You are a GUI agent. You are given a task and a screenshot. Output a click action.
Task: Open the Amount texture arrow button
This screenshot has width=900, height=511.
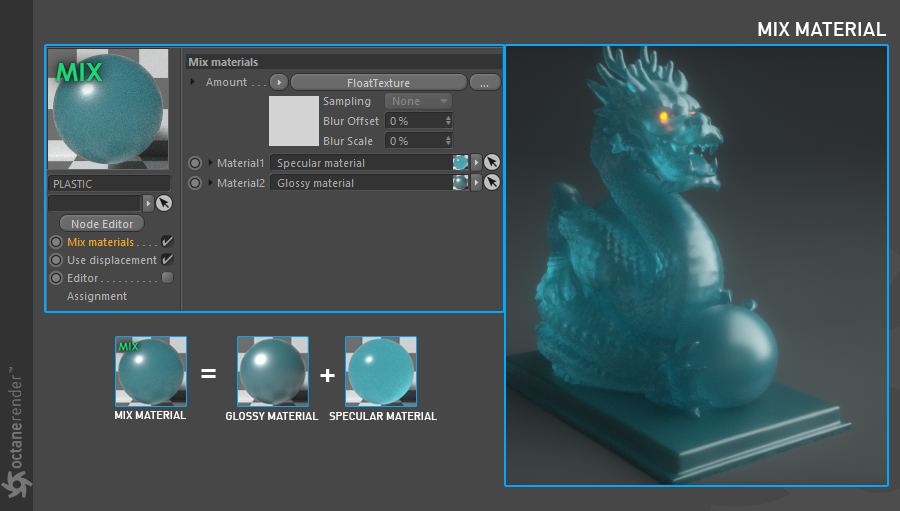pos(279,82)
